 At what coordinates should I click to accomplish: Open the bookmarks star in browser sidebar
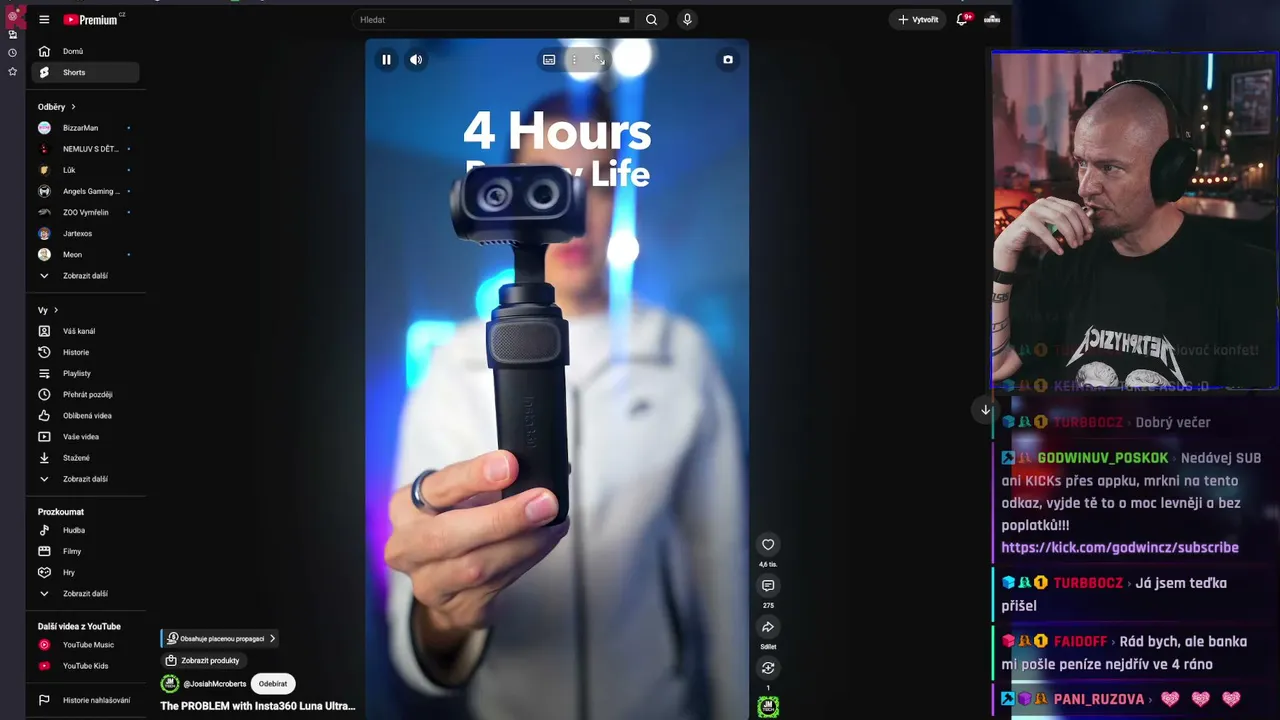[12, 72]
